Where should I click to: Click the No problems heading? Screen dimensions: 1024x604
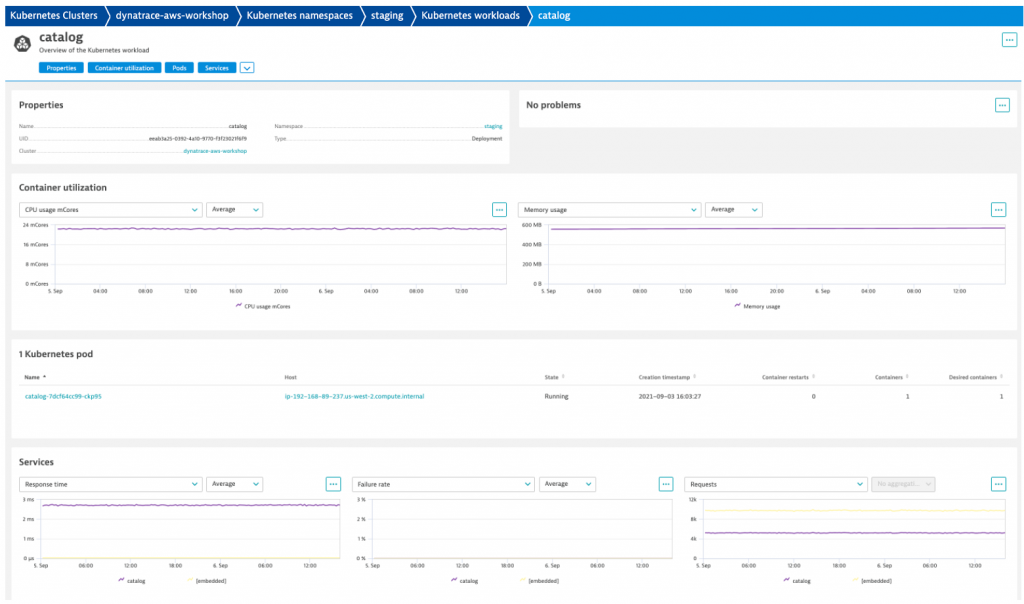click(x=553, y=105)
